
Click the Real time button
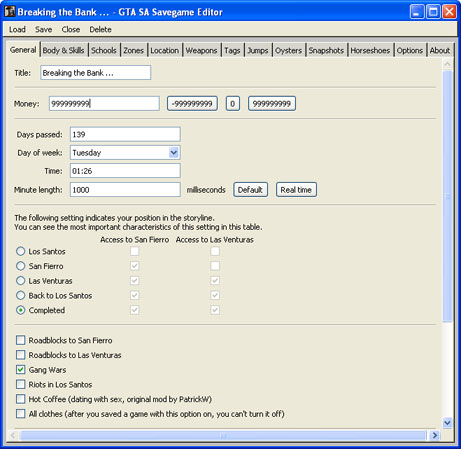point(296,190)
